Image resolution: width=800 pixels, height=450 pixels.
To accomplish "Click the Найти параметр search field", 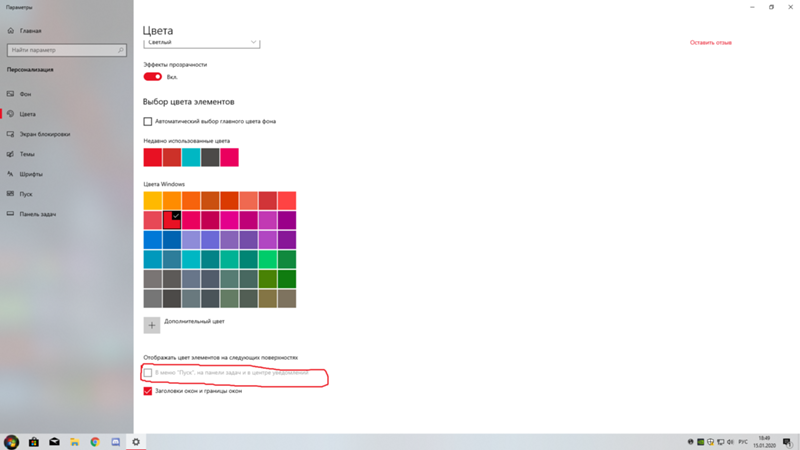I will click(67, 50).
